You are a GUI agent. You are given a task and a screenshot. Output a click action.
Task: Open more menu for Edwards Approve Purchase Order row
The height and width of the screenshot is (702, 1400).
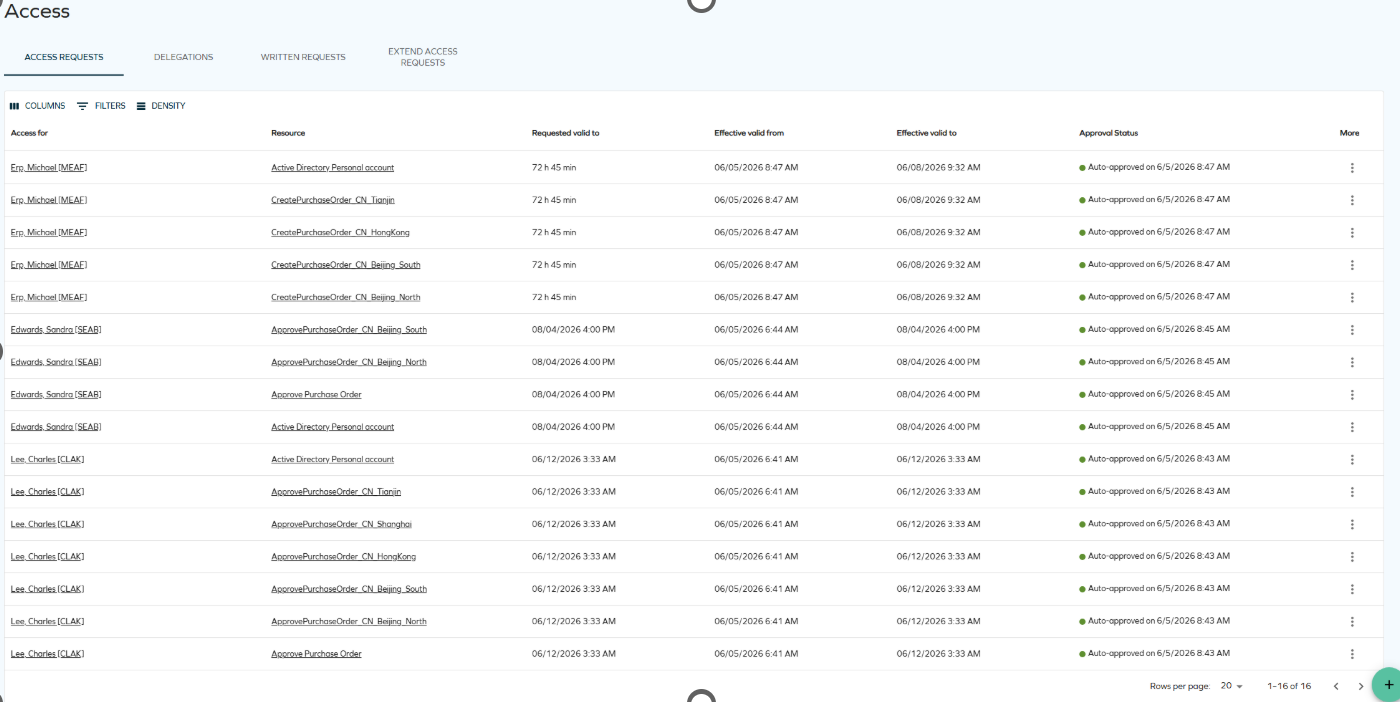[x=1352, y=395]
